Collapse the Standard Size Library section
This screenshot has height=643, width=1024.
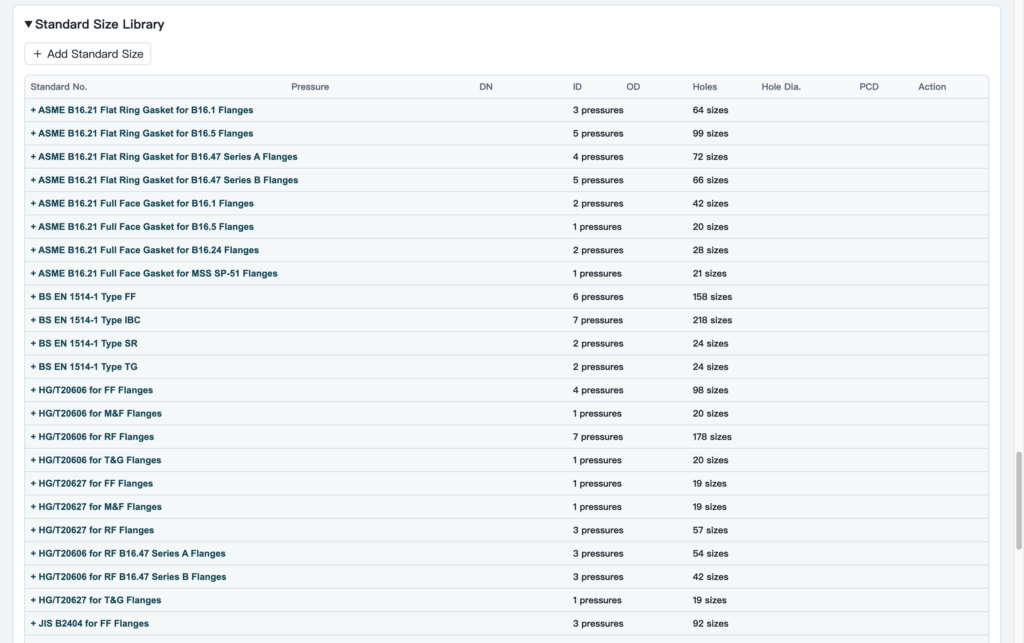(94, 24)
